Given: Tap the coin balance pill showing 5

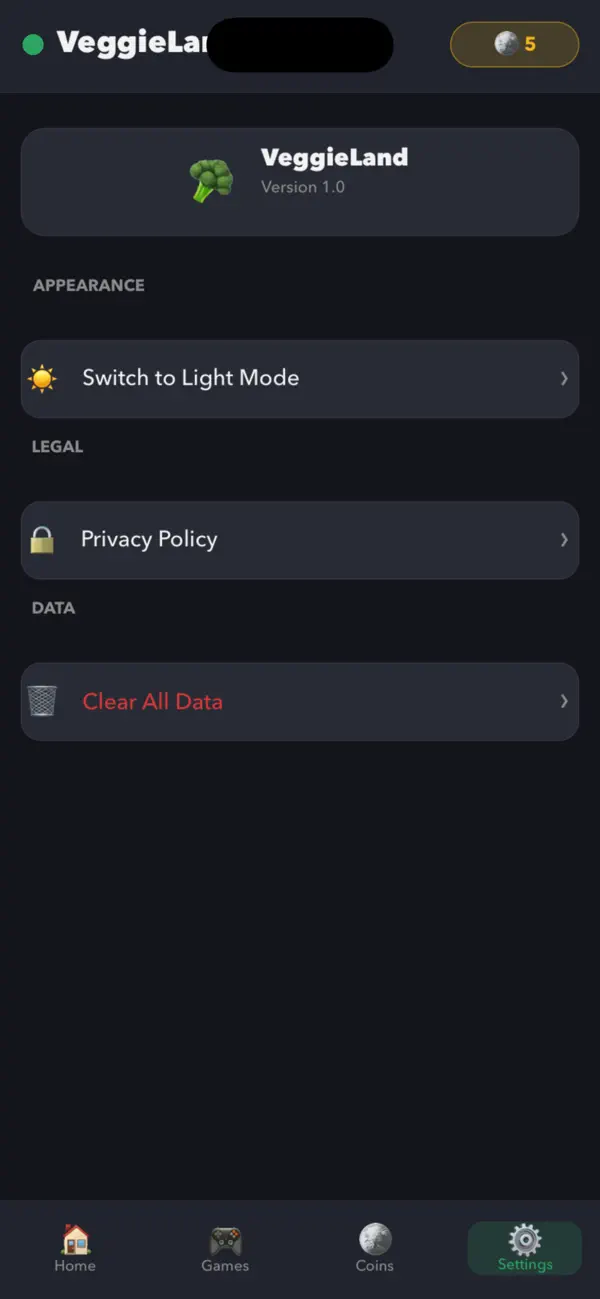Looking at the screenshot, I should [x=515, y=44].
